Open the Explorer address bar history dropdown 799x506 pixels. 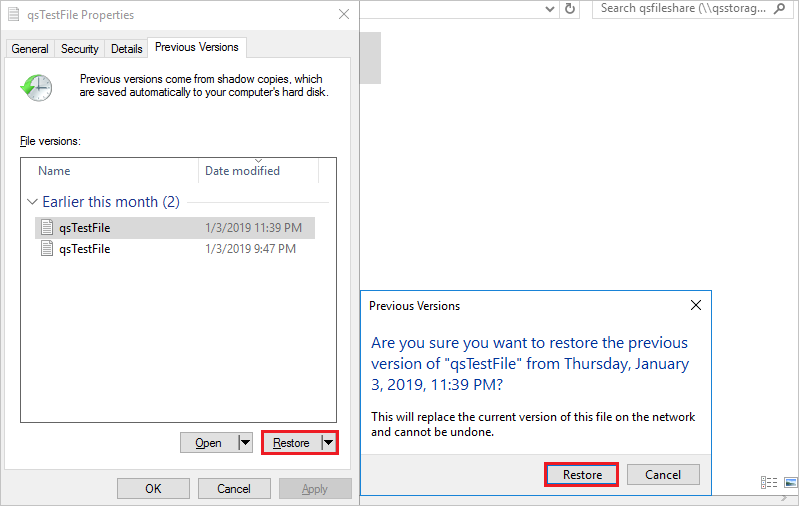click(x=550, y=9)
